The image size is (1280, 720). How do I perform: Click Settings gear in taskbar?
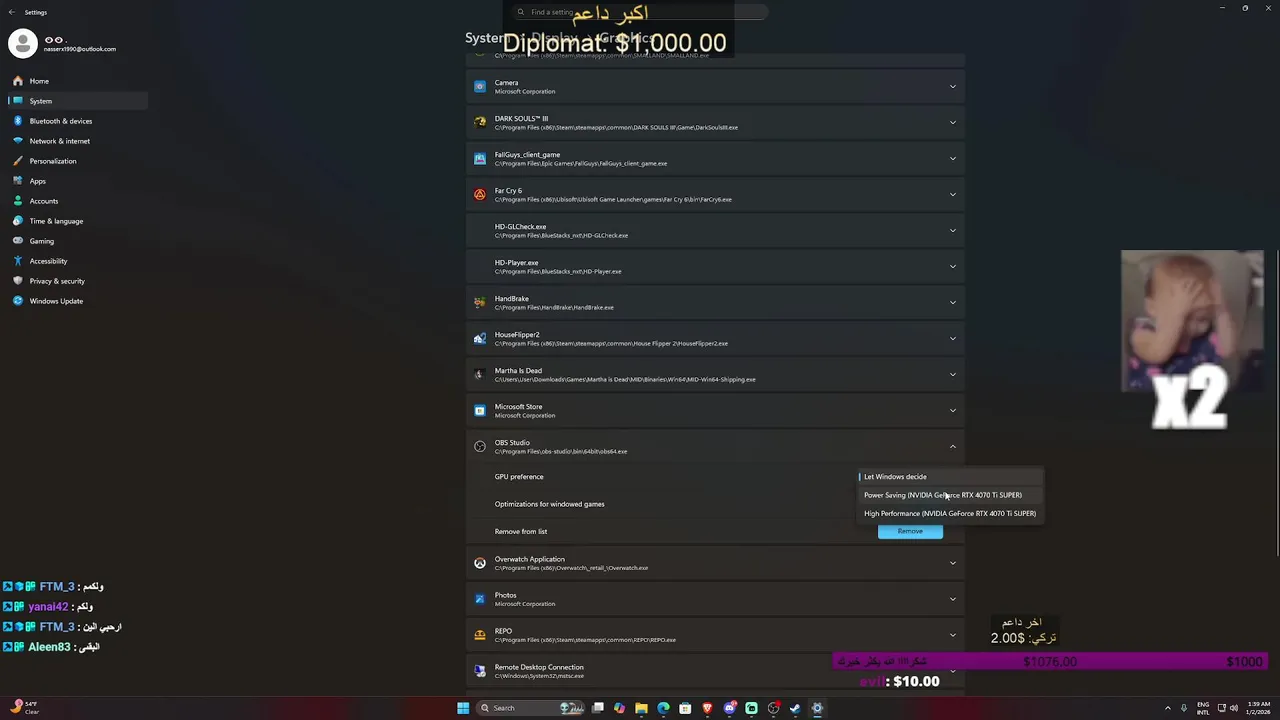click(x=817, y=708)
